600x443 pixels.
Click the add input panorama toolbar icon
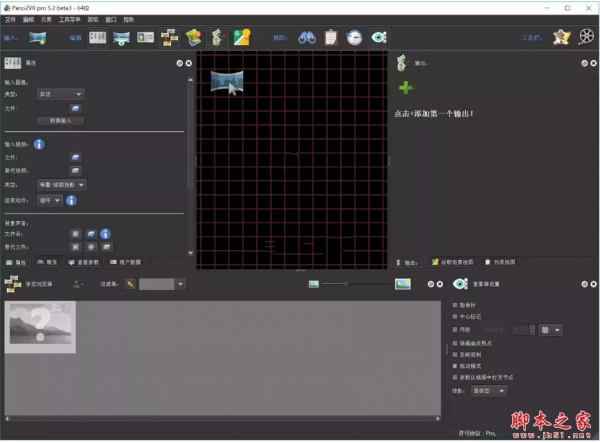(x=38, y=37)
